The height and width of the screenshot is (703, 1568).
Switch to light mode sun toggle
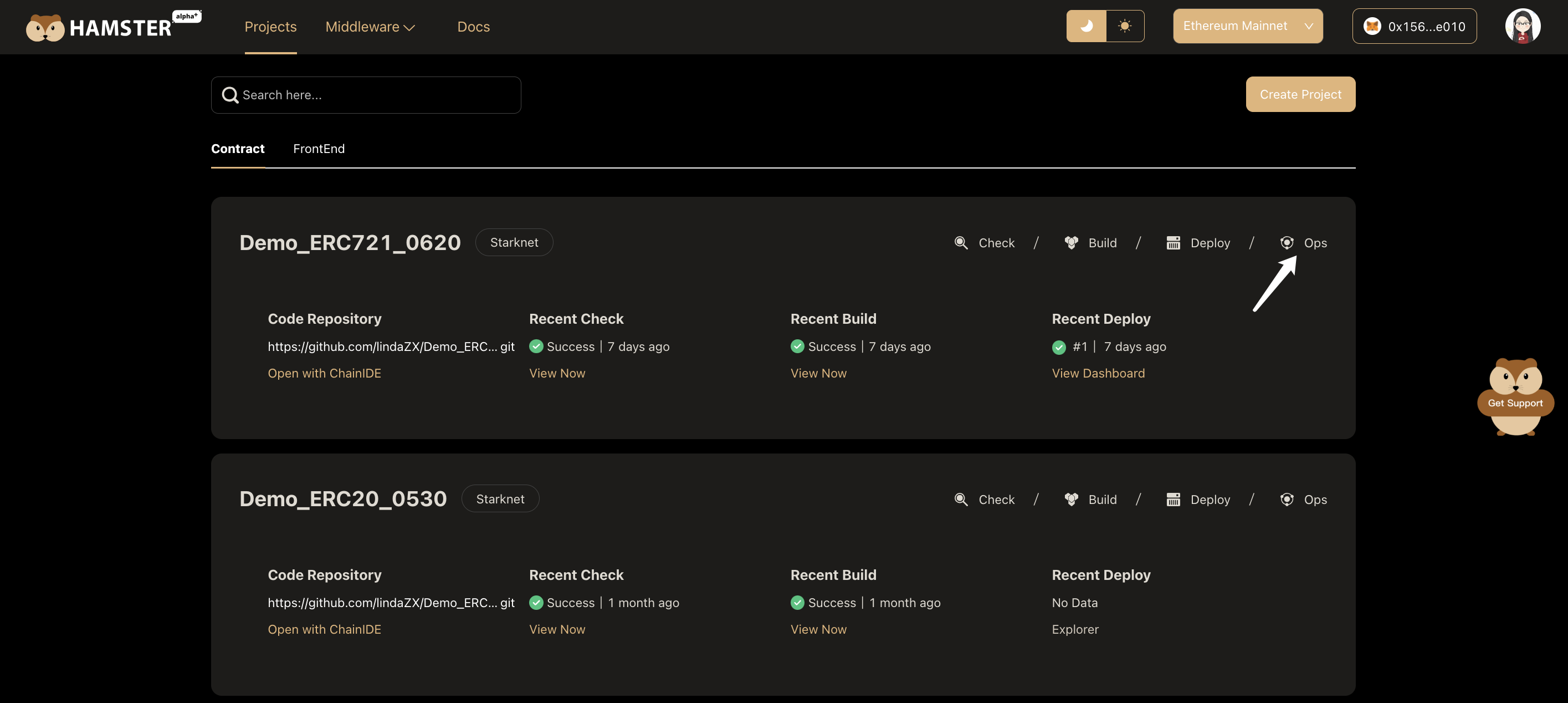pyautogui.click(x=1125, y=26)
